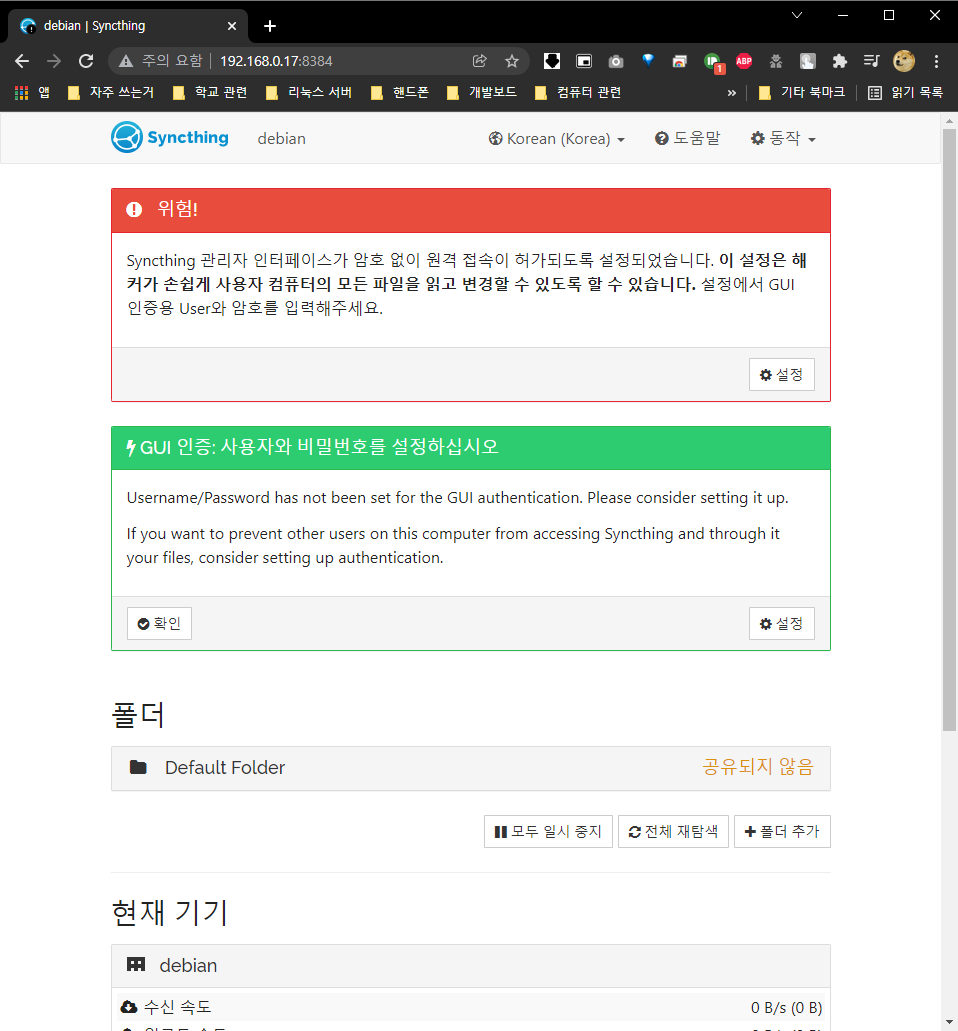Click the gray figure extension icon
The height and width of the screenshot is (1031, 958).
coord(776,61)
